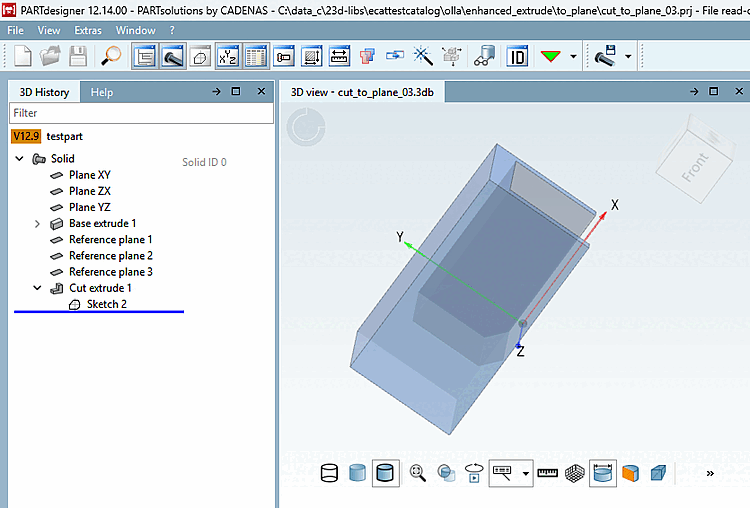The image size is (750, 508).
Task: Click the green triangle test icon
Action: [x=551, y=56]
